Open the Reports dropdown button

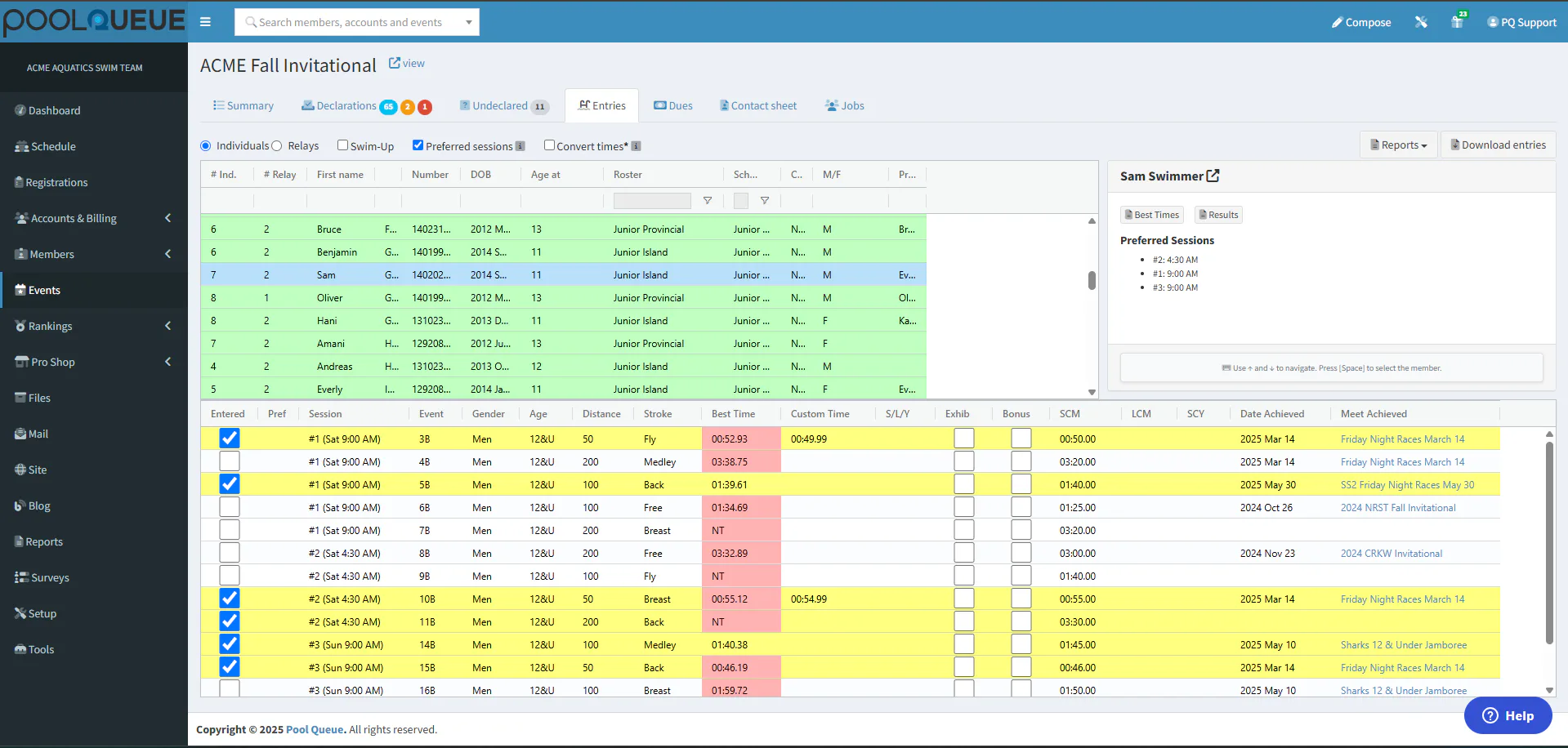[1398, 145]
